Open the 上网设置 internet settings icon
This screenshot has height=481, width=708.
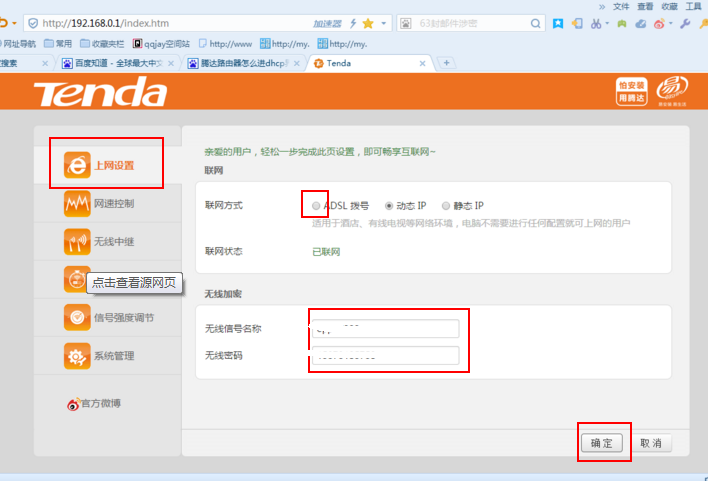pos(77,165)
